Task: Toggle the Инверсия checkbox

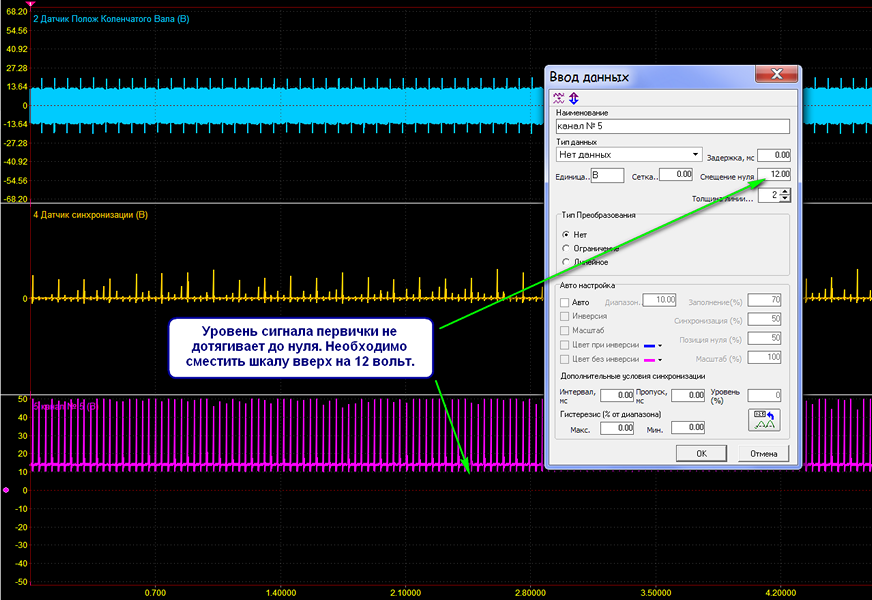Action: 564,316
